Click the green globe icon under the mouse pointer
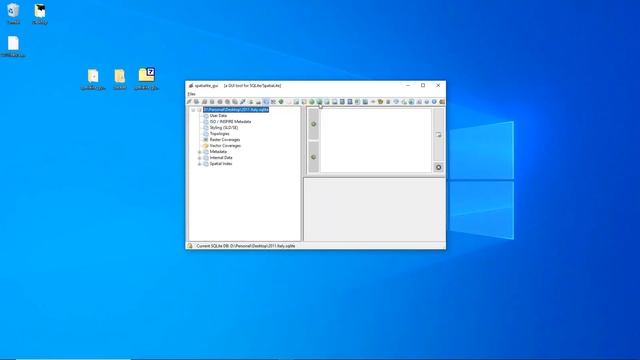This screenshot has width=640, height=360. pyautogui.click(x=319, y=102)
